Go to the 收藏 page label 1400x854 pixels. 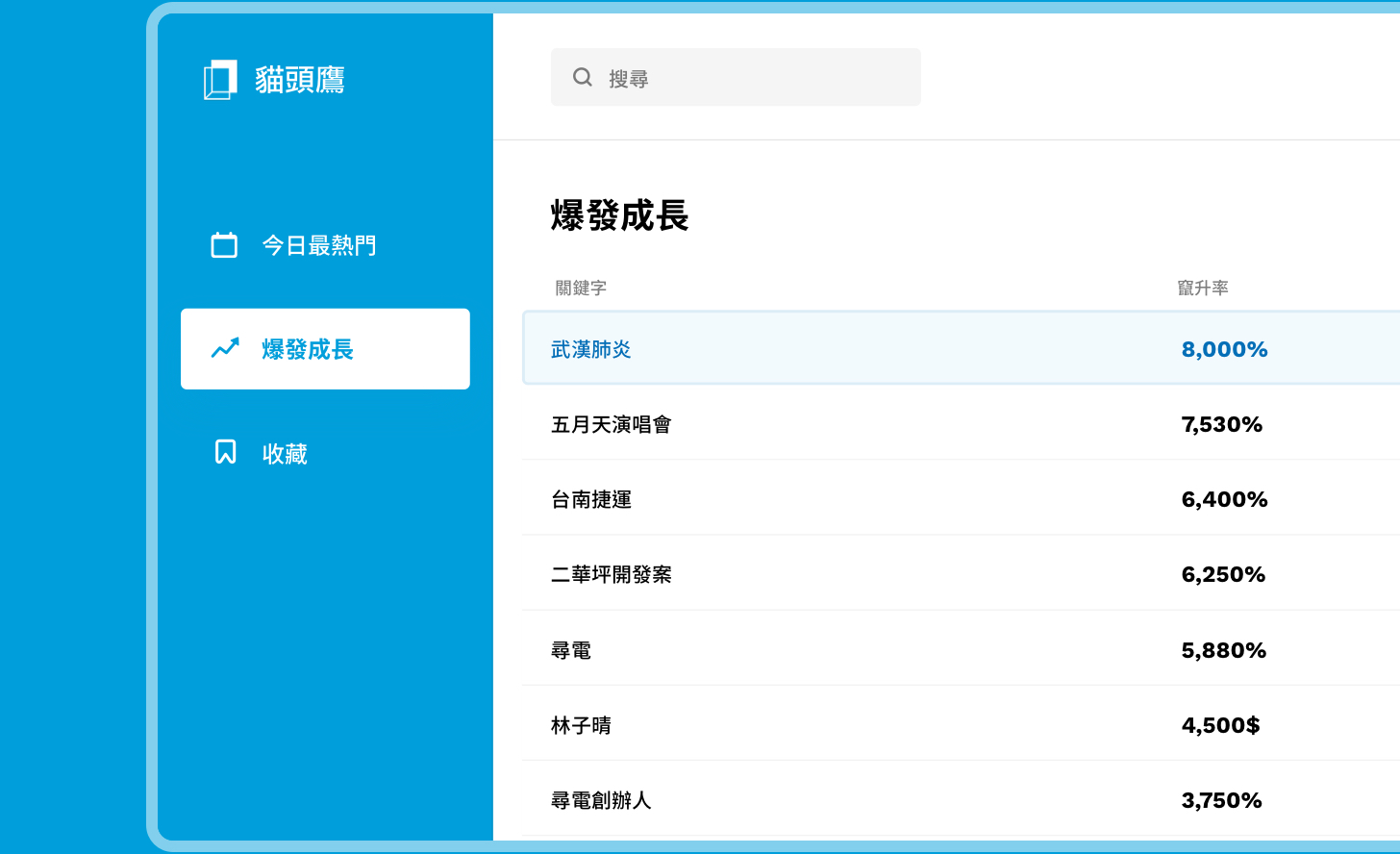[285, 454]
